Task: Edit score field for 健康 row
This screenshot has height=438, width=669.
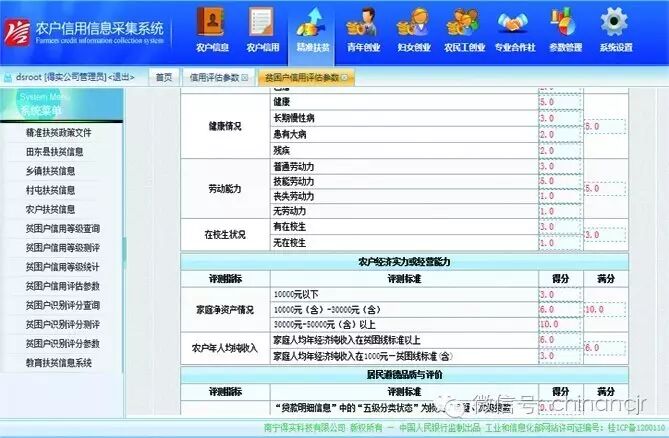Action: click(560, 102)
